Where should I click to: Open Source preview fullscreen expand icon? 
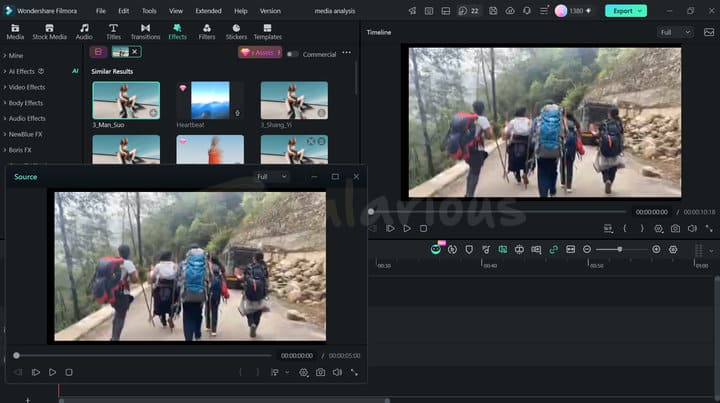point(354,372)
